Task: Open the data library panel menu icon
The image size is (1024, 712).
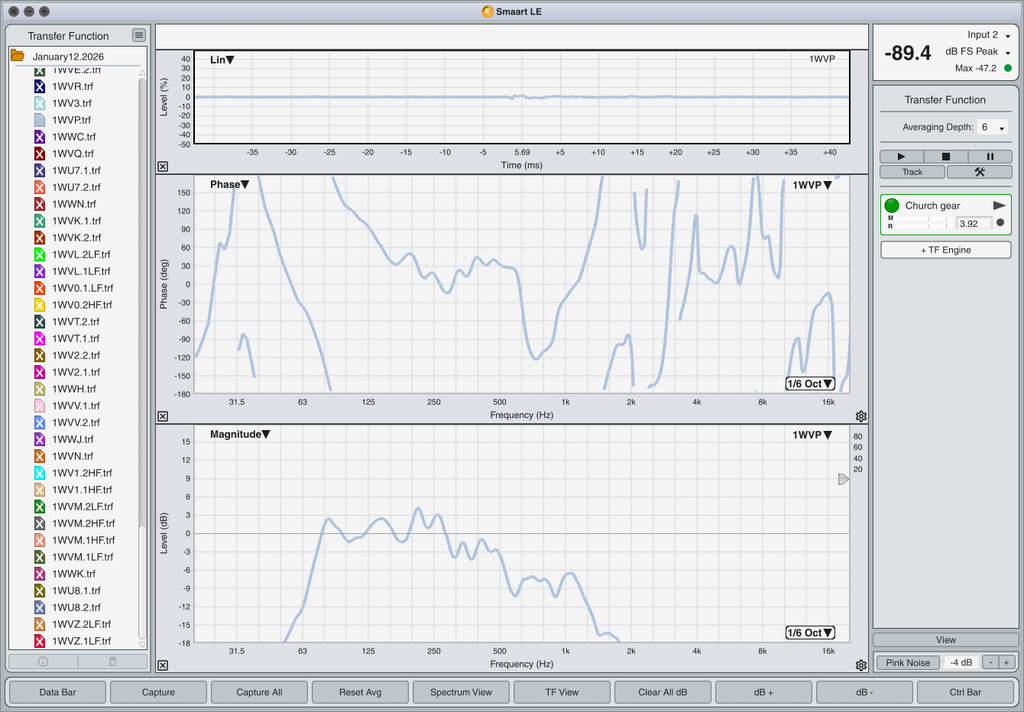Action: (x=139, y=36)
